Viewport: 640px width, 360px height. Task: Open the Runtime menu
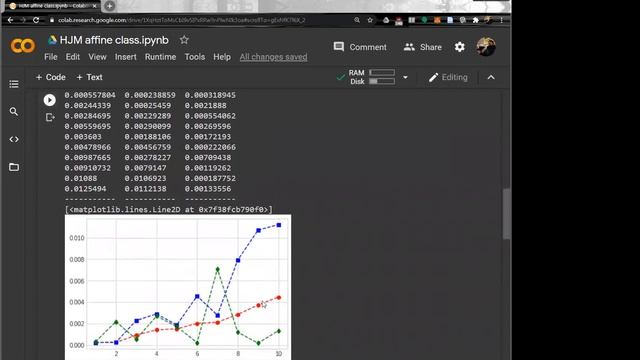point(160,57)
